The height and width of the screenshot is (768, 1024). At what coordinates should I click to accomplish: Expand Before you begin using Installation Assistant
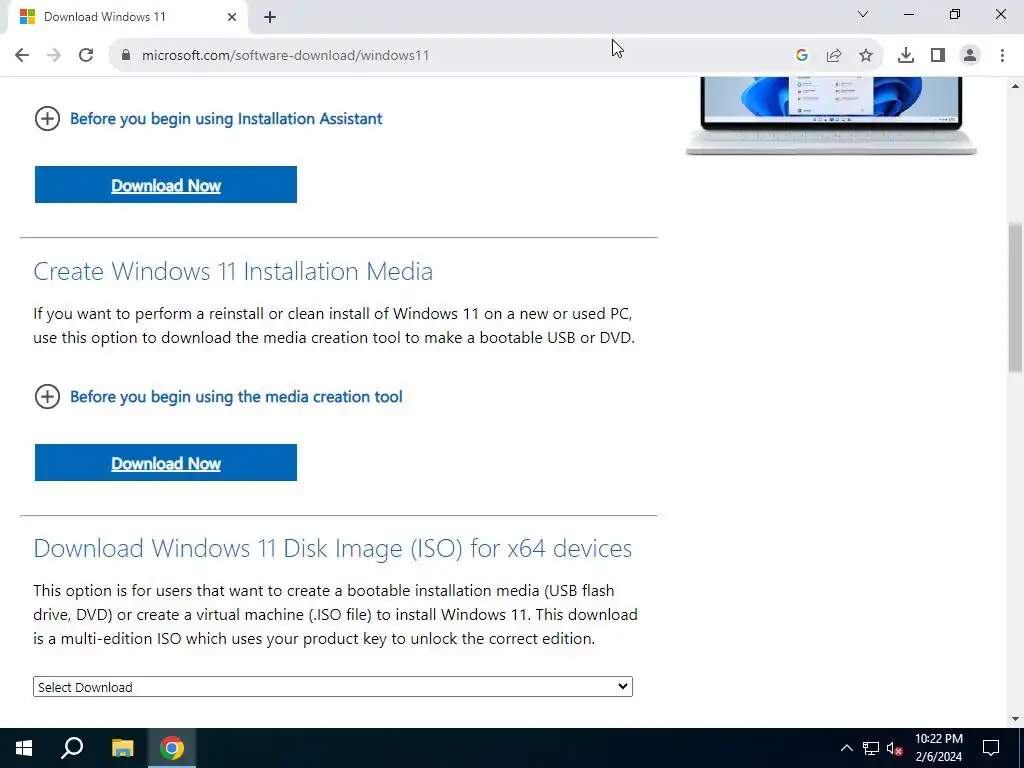(x=47, y=119)
